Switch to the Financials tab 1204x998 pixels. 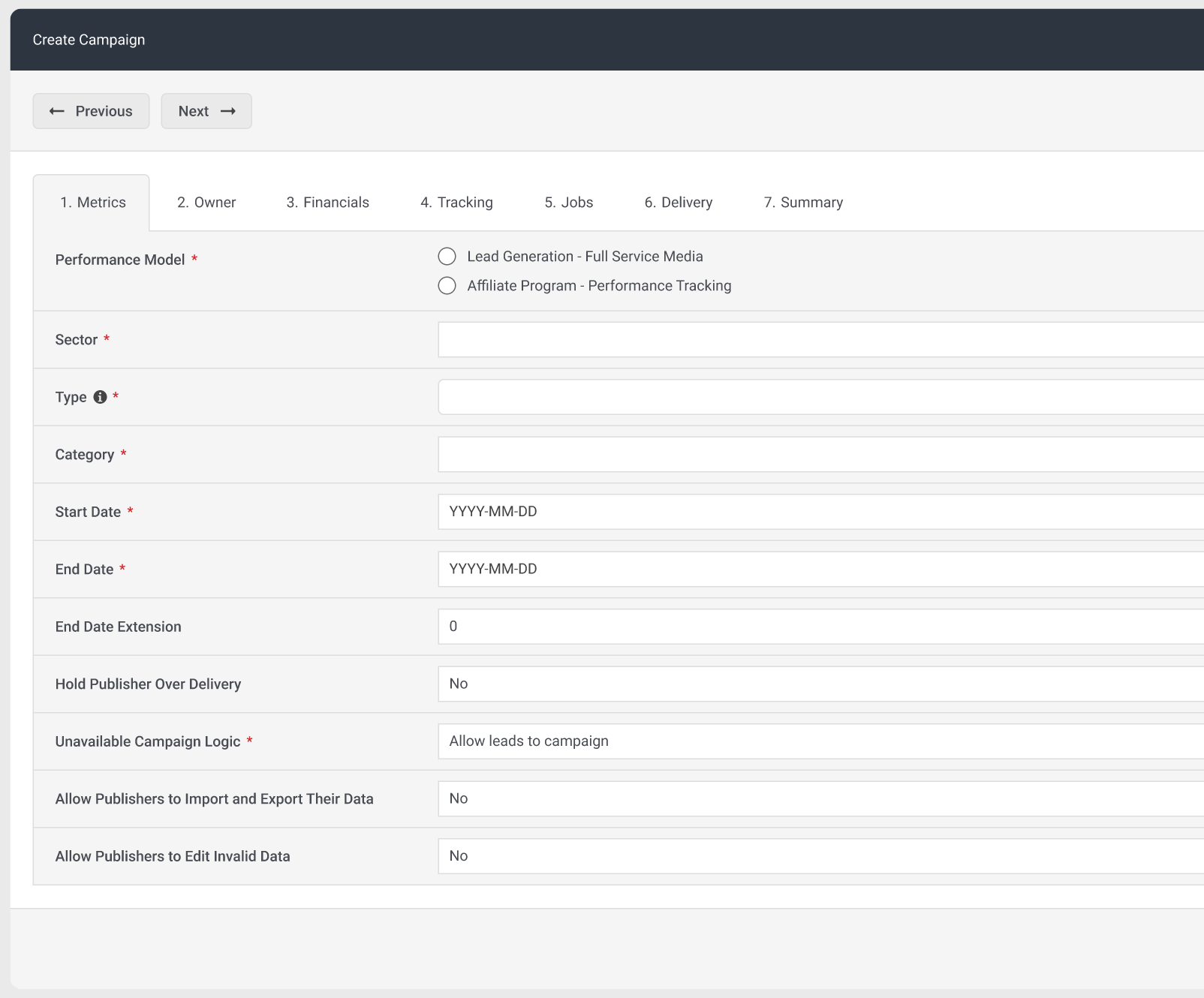328,203
